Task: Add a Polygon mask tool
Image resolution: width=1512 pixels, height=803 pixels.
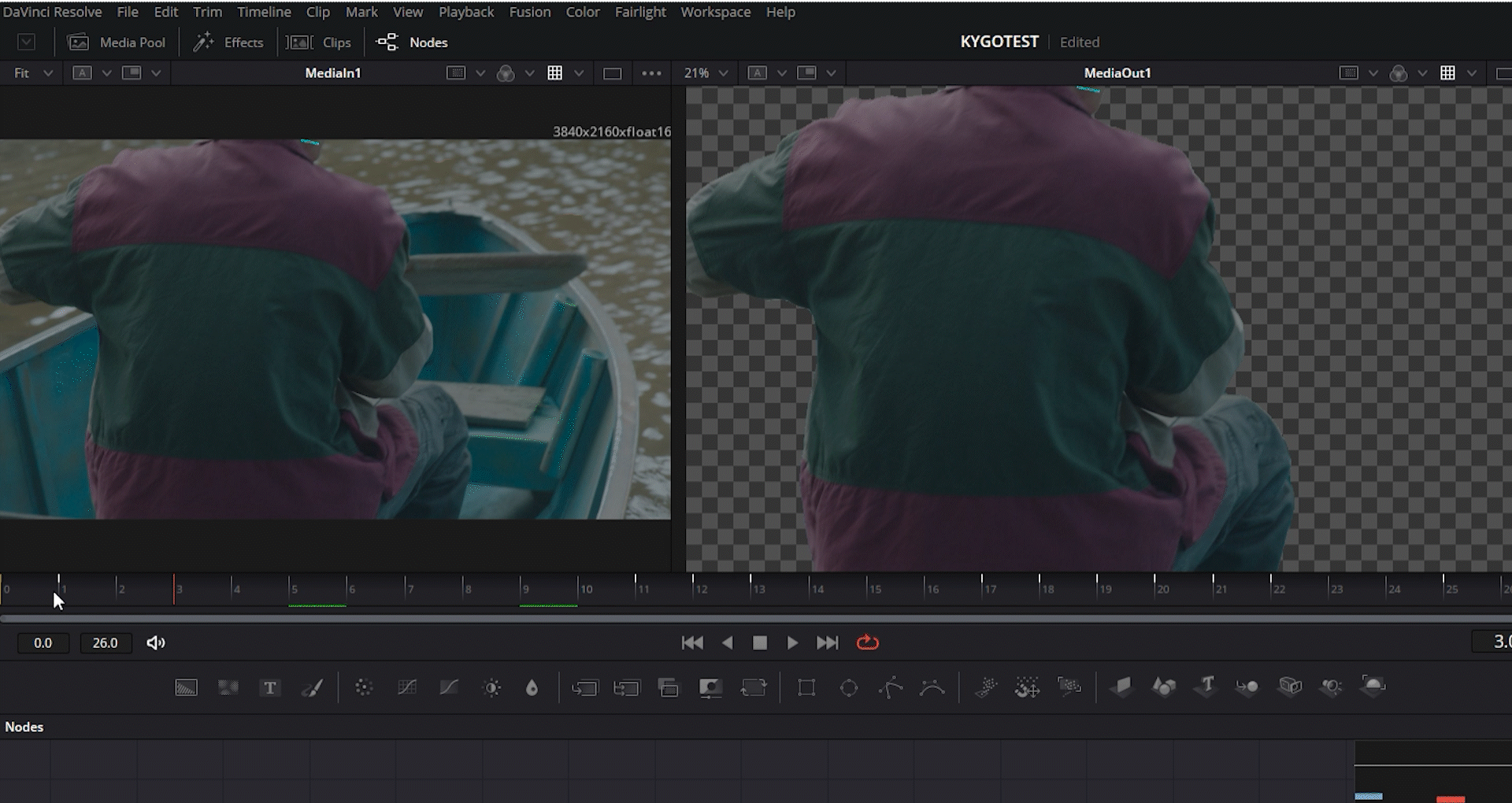Action: pos(891,688)
